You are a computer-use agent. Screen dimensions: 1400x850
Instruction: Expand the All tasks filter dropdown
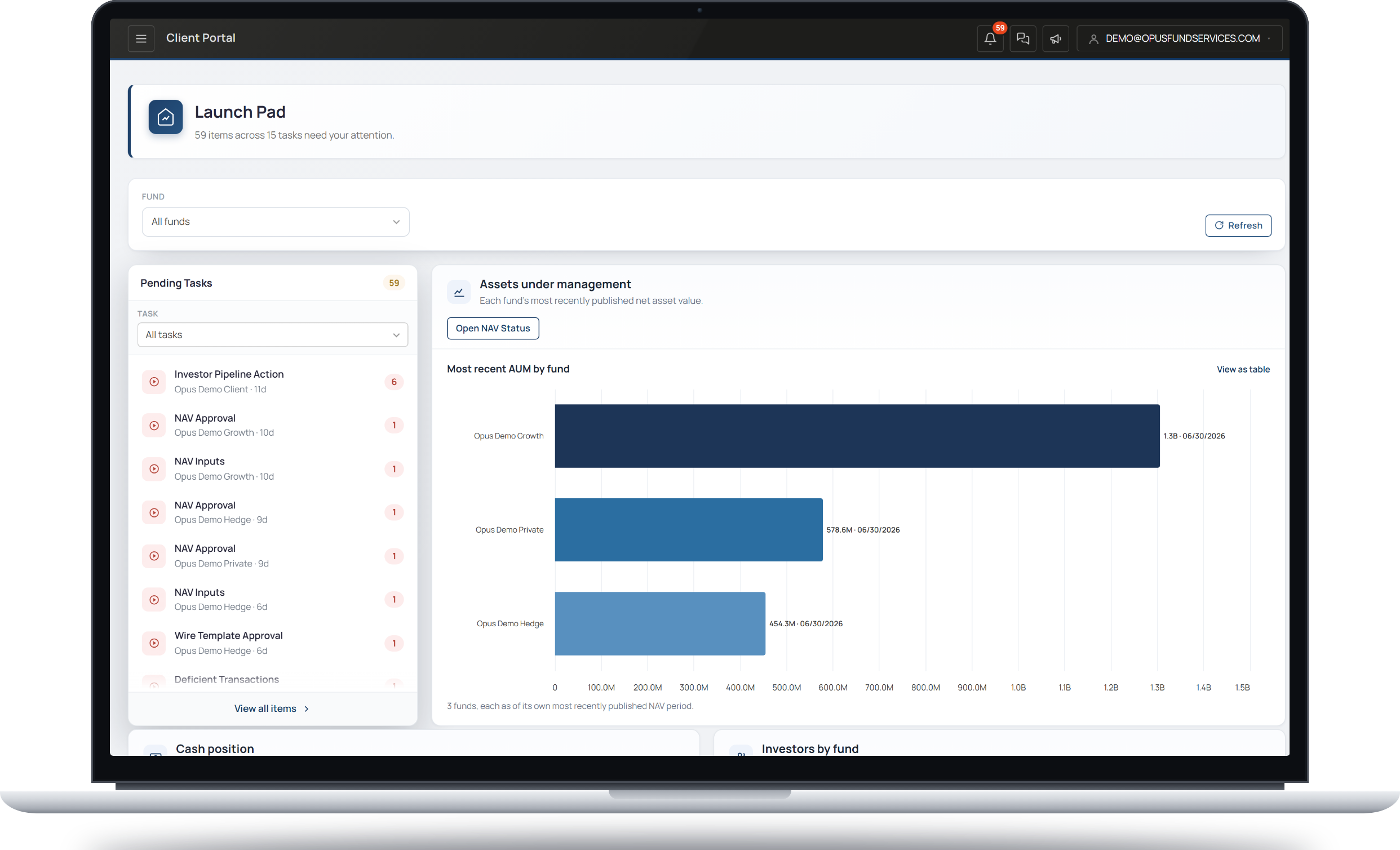pos(273,335)
